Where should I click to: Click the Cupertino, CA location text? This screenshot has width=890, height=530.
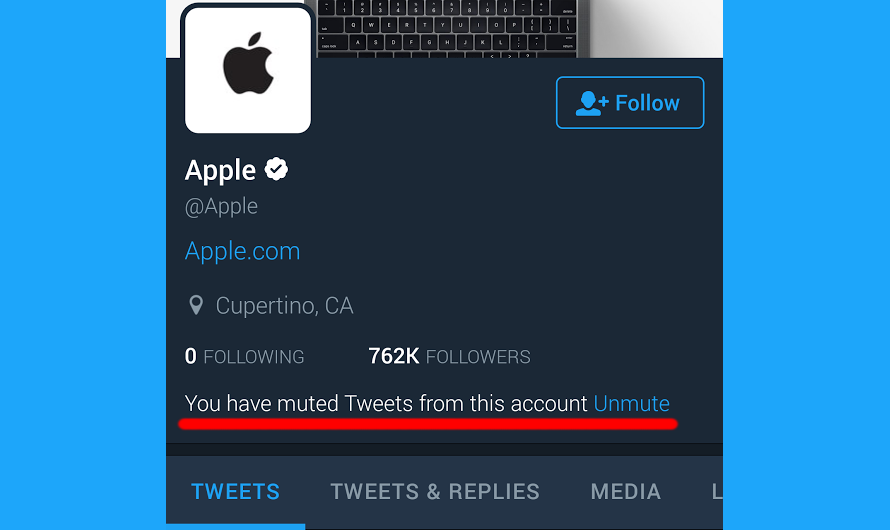pyautogui.click(x=284, y=306)
